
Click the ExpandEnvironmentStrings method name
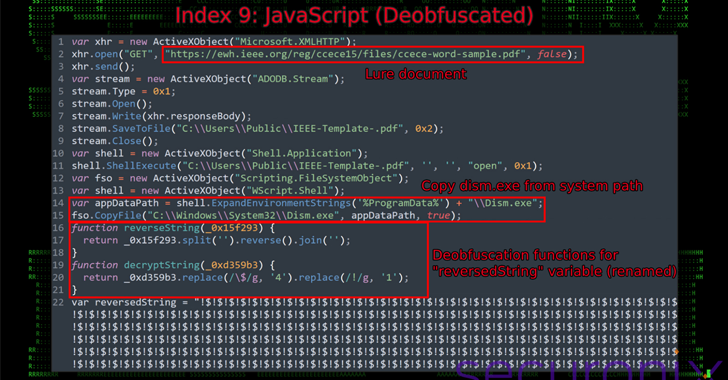[280, 203]
